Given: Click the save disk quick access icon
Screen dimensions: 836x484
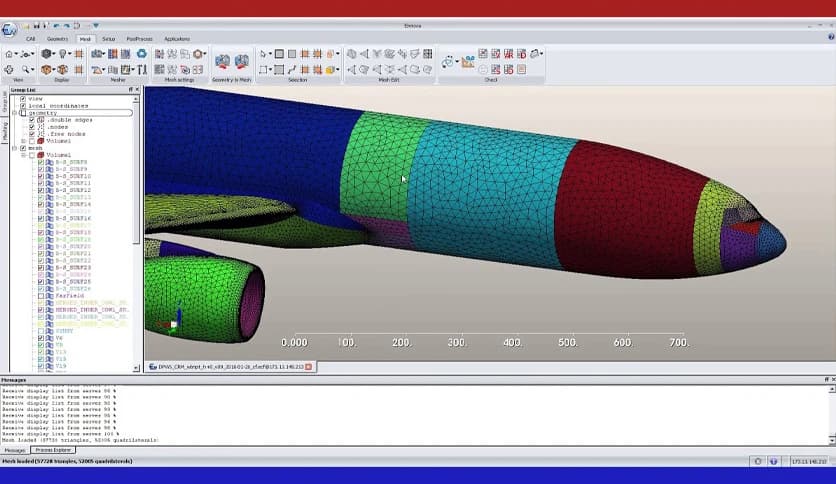Looking at the screenshot, I should point(36,26).
